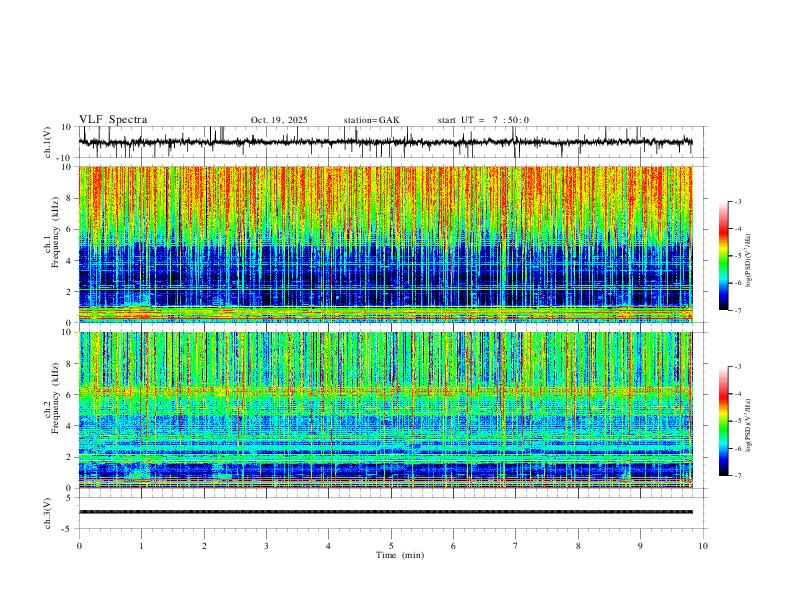
Task: Click the time axis tick label "4"
Action: pos(328,546)
